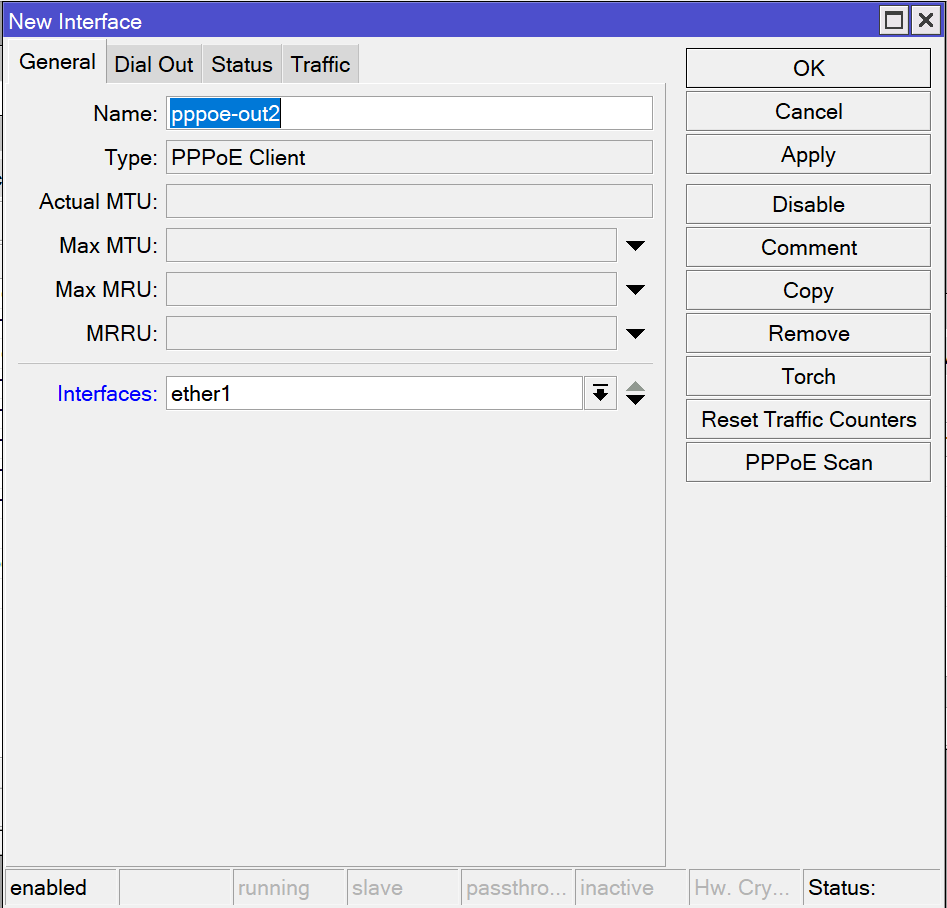Screen dimensions: 947x908
Task: Open the Interfaces dropdown list
Action: pyautogui.click(x=600, y=394)
